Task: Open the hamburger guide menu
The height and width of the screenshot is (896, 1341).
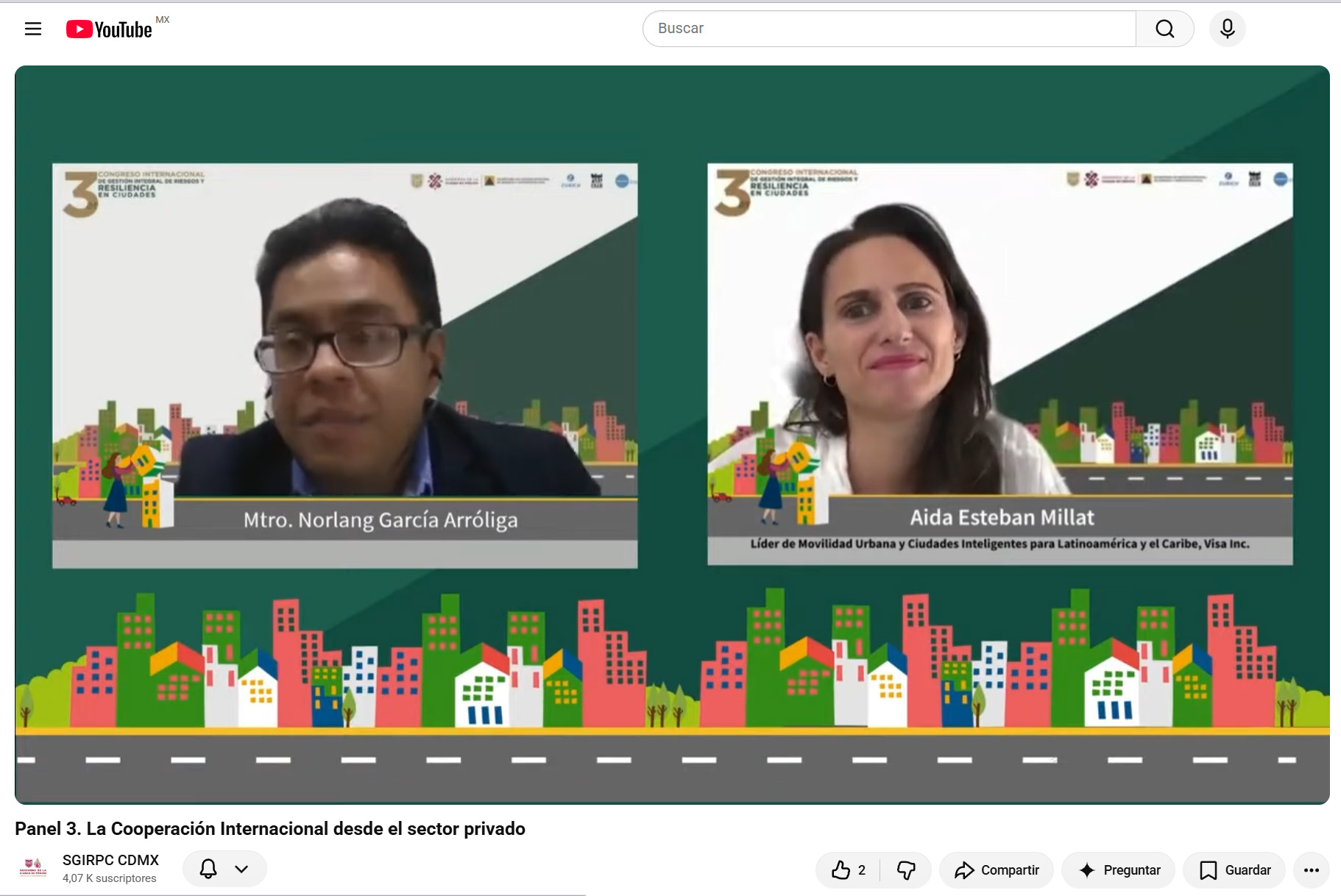Action: click(x=33, y=29)
